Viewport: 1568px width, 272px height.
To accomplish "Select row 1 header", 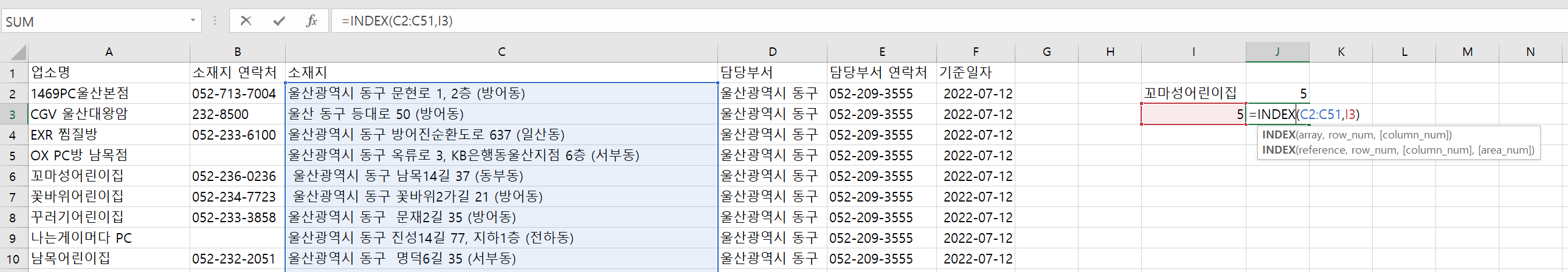I will tap(13, 73).
